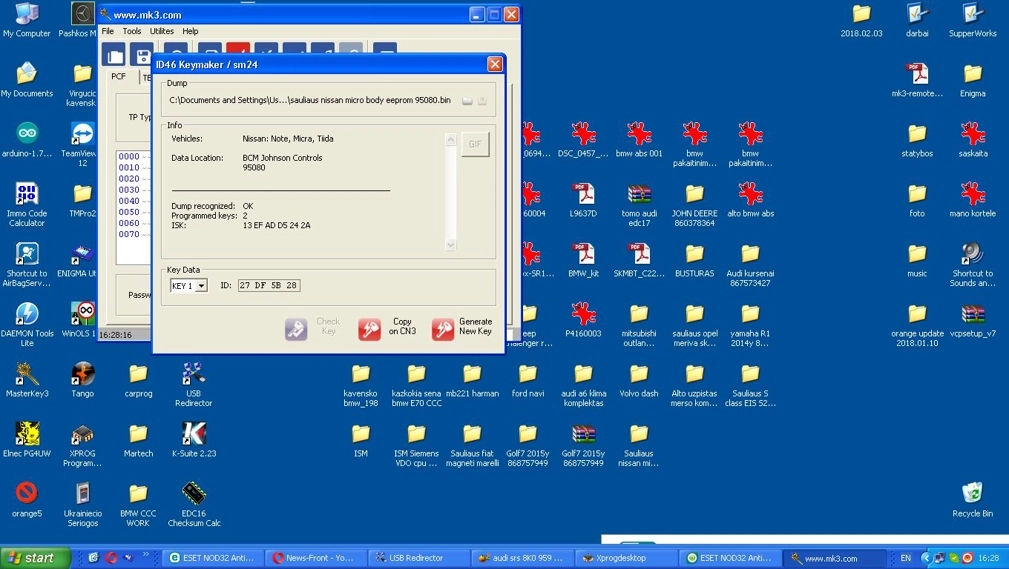1009x569 pixels.
Task: Open the File menu
Action: point(107,31)
